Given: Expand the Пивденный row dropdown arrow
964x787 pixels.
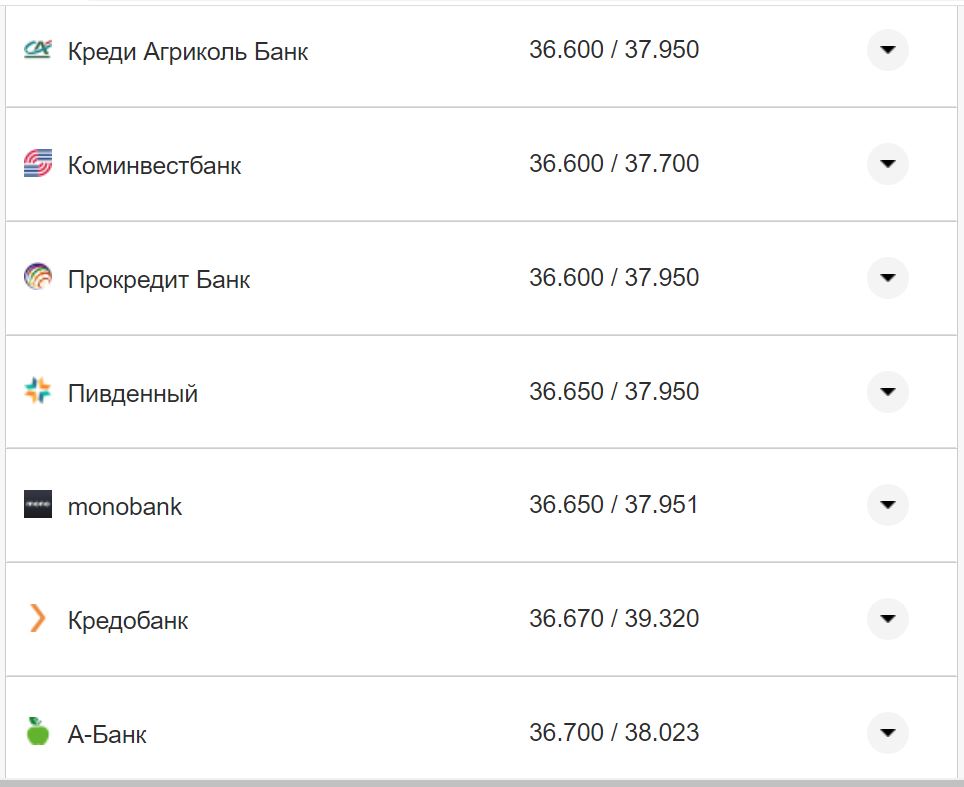Looking at the screenshot, I should coord(887,391).
